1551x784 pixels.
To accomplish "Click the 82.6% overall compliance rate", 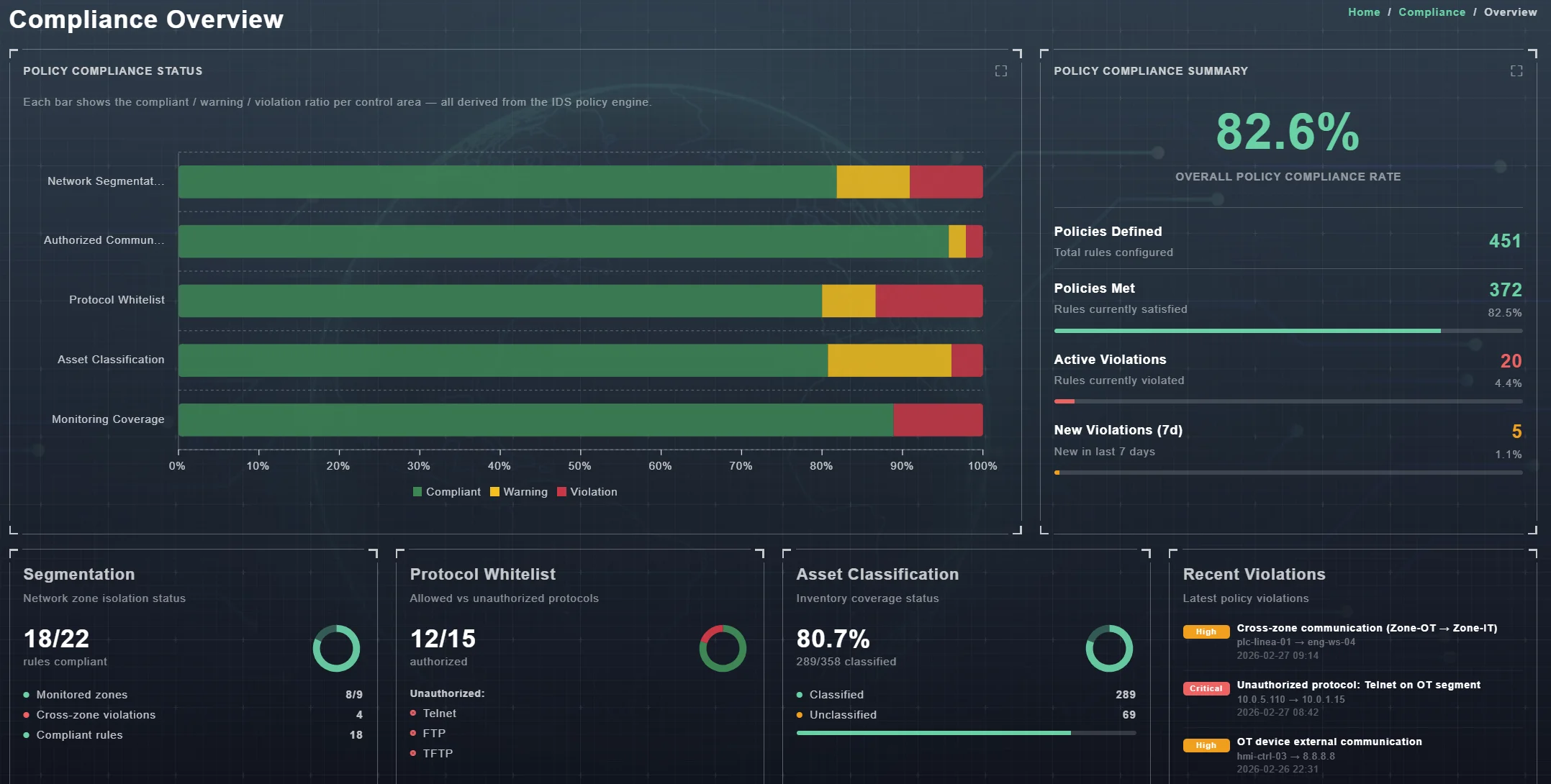I will click(x=1288, y=132).
